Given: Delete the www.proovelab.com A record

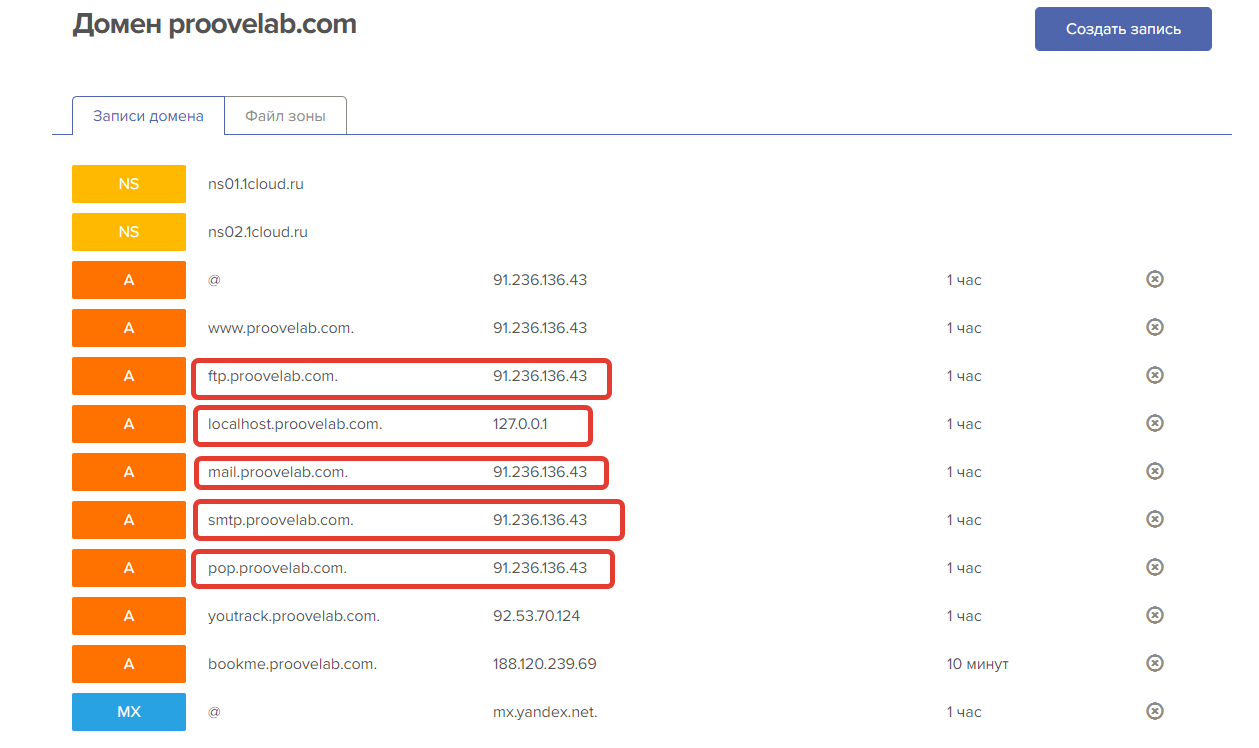Looking at the screenshot, I should coord(1154,327).
